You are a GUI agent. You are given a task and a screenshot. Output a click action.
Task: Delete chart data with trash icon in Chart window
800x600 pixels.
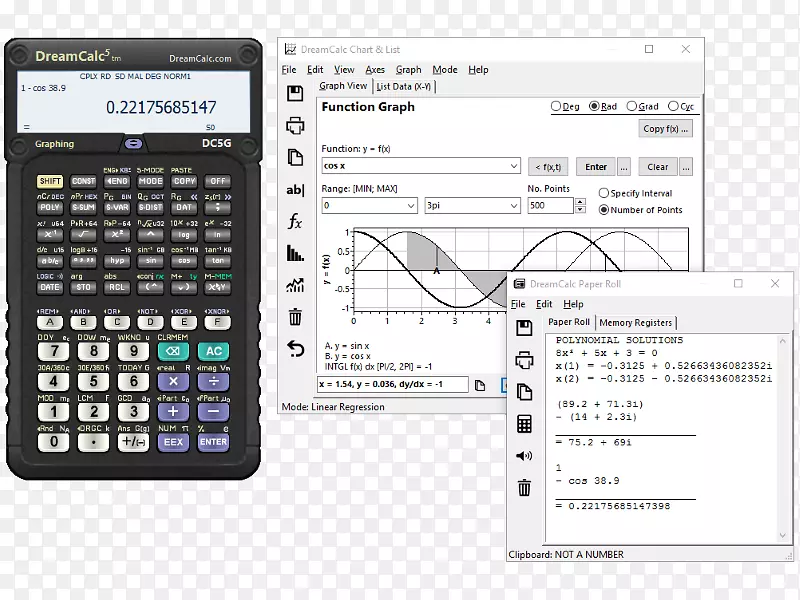[295, 317]
